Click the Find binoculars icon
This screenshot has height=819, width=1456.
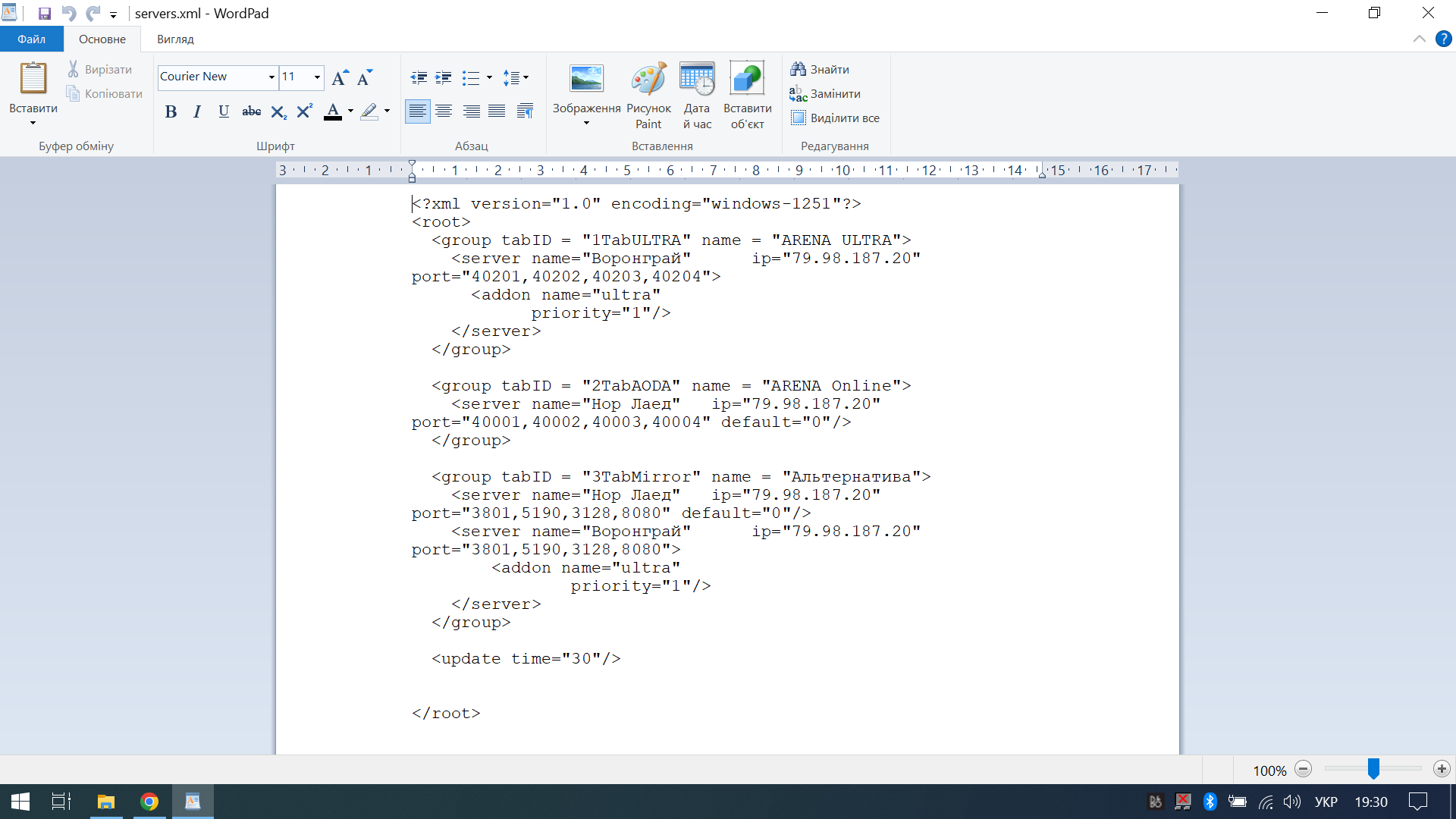[798, 69]
